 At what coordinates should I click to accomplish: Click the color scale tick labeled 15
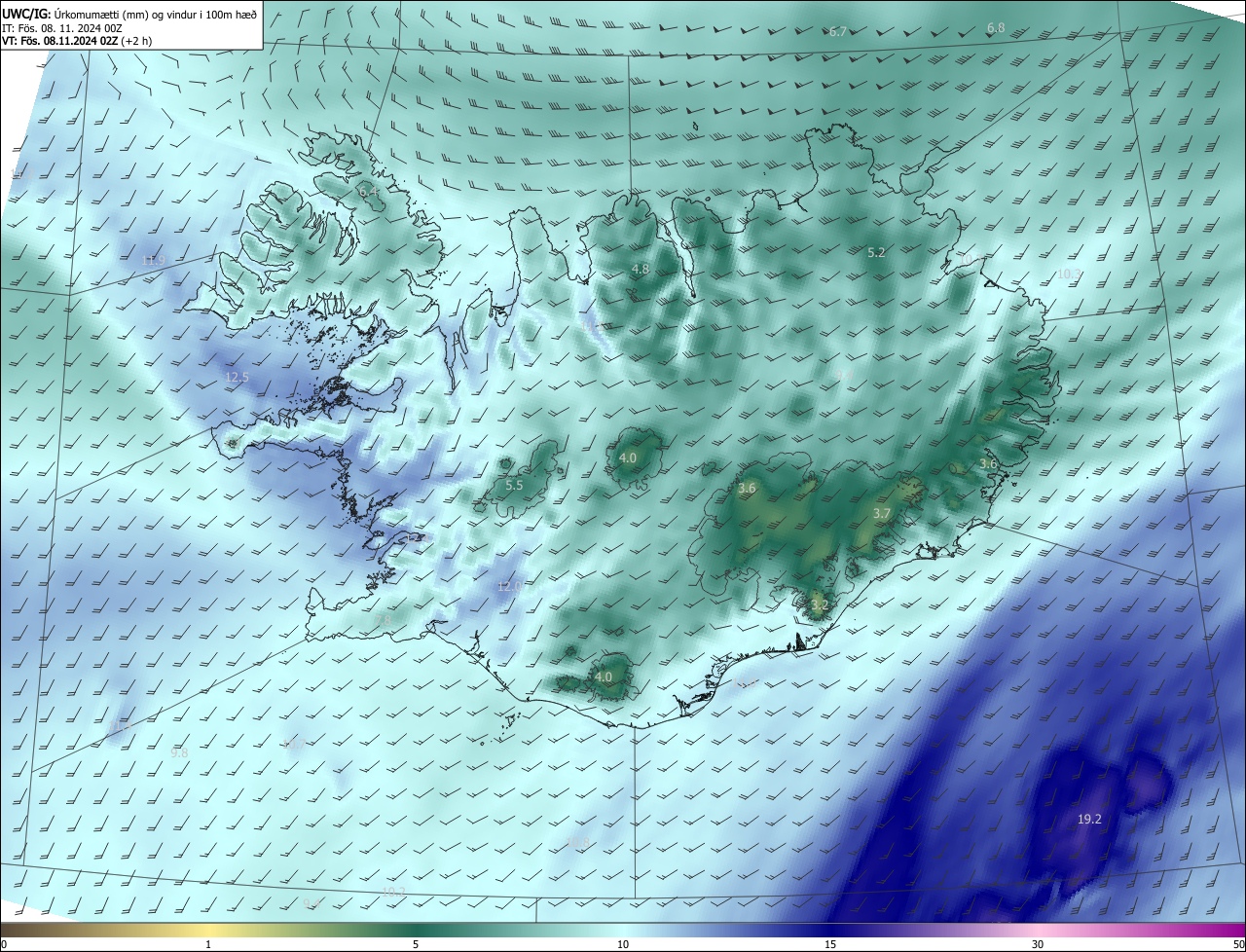coord(830,945)
